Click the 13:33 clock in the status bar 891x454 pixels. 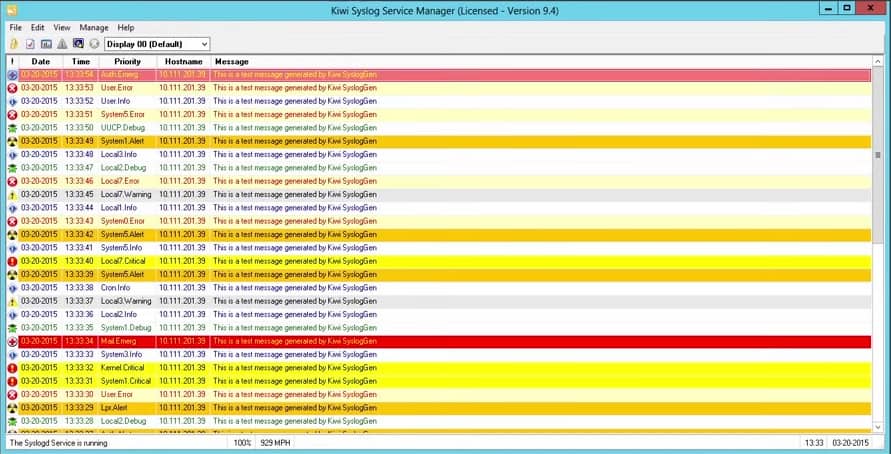coord(813,443)
